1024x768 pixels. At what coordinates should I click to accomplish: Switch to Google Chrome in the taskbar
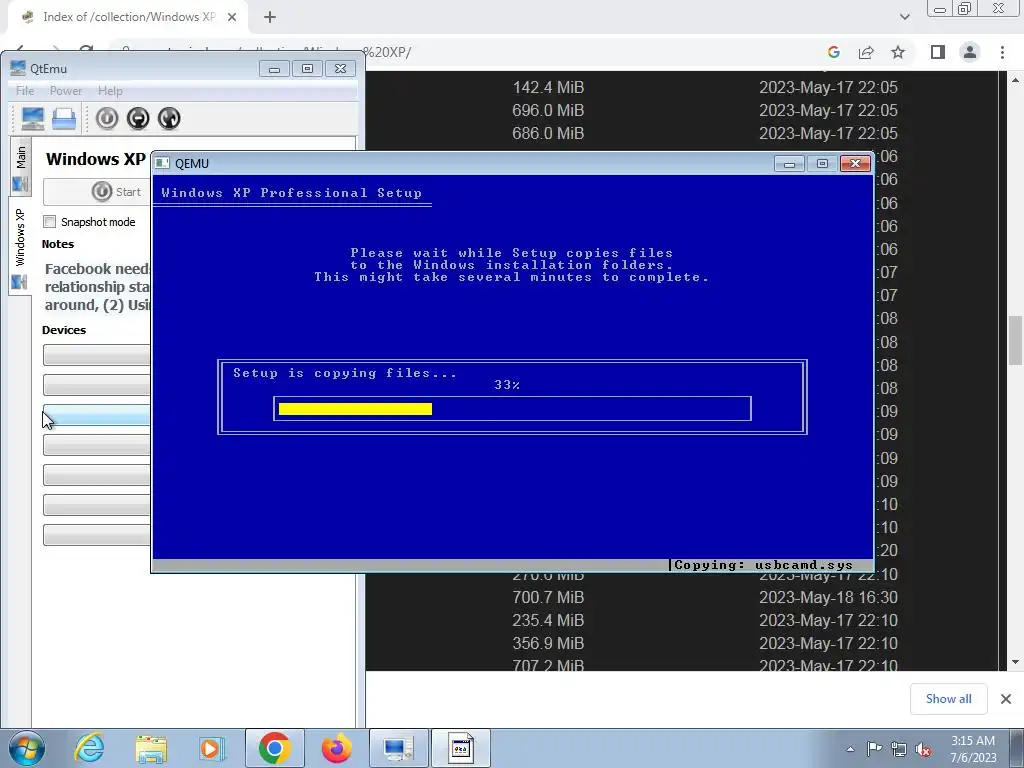pos(274,748)
